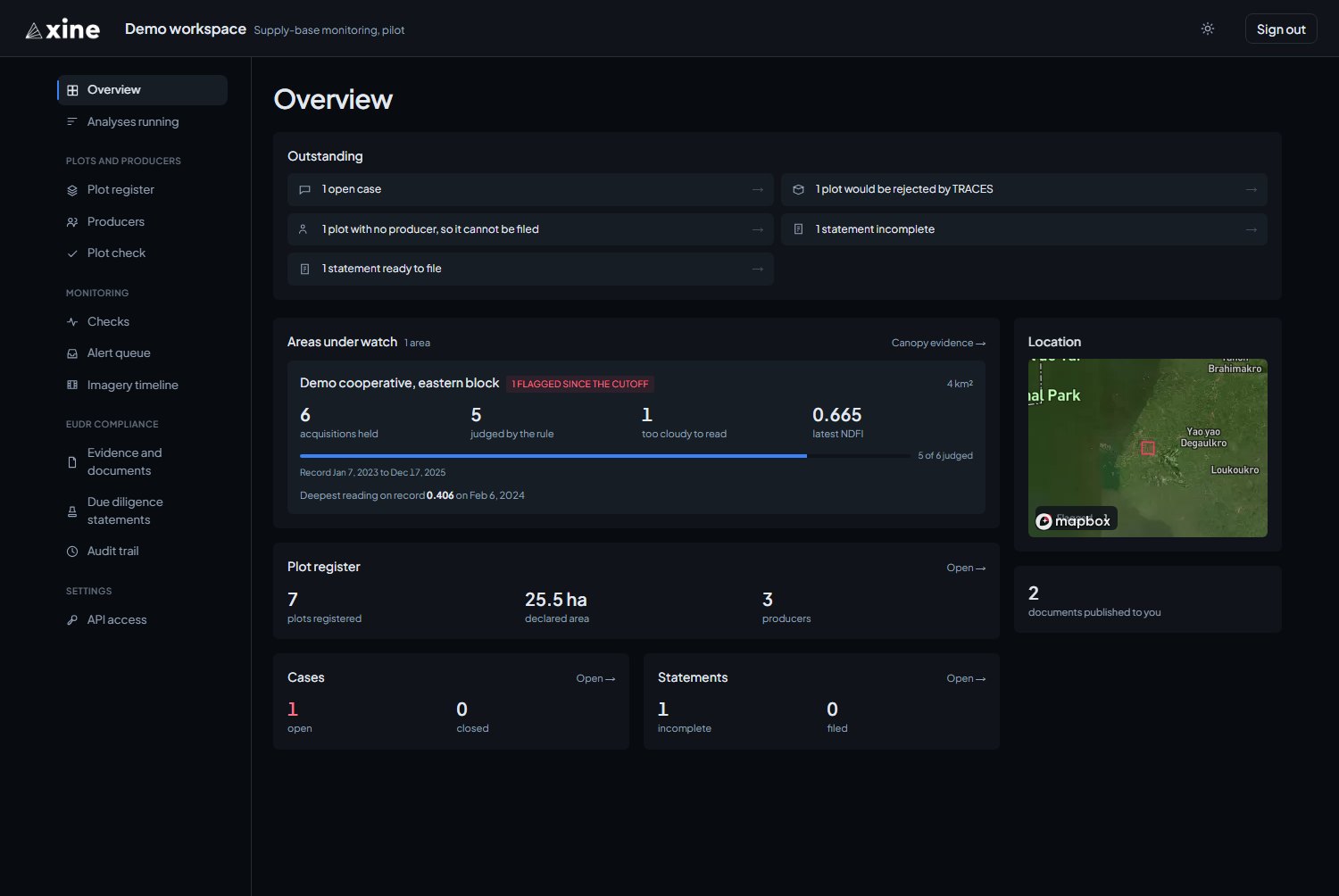Open Analyses running in the sidebar
Viewport: 1339px width, 896px height.
[x=143, y=121]
